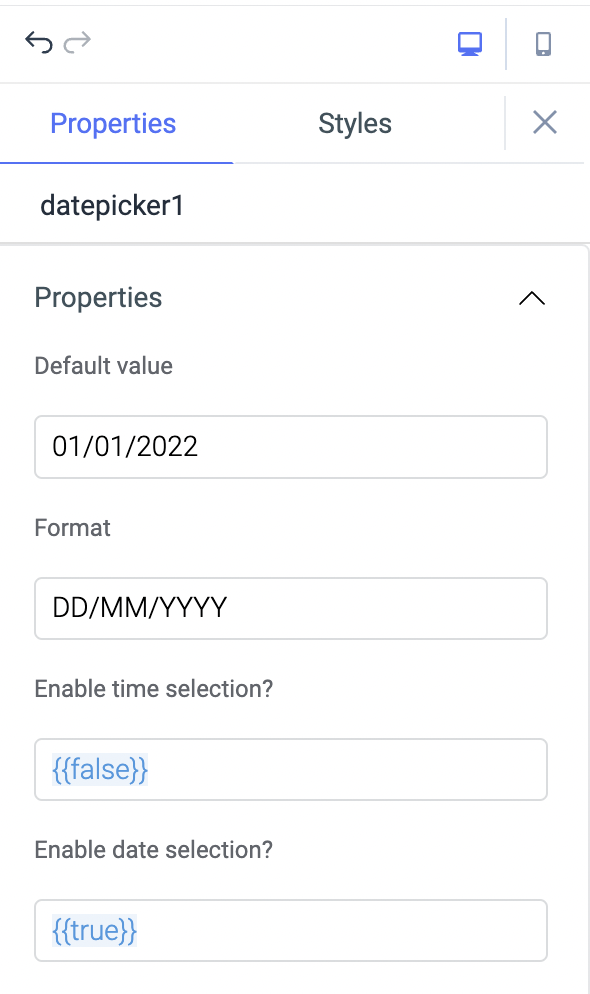Click the upward arrow to fold properties list
Screen dimensions: 590x994
point(531,297)
